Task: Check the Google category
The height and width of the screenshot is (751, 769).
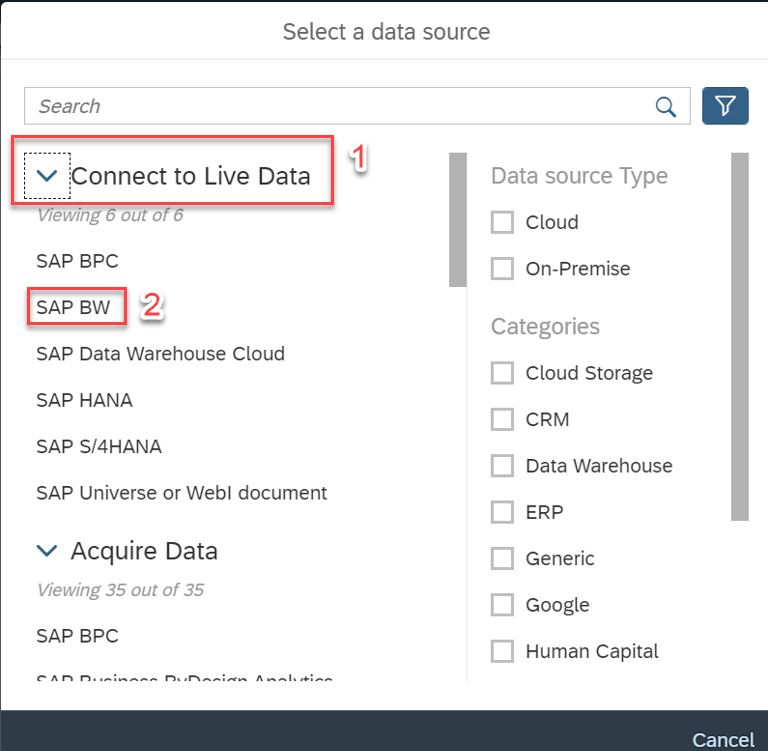Action: tap(502, 605)
